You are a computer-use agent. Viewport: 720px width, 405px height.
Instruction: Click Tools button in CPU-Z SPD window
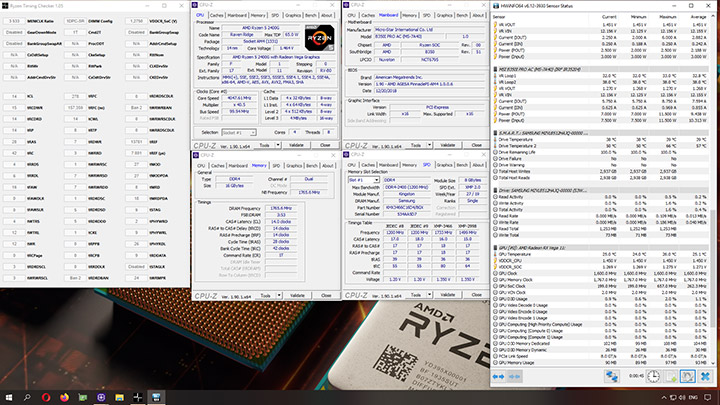coord(416,294)
